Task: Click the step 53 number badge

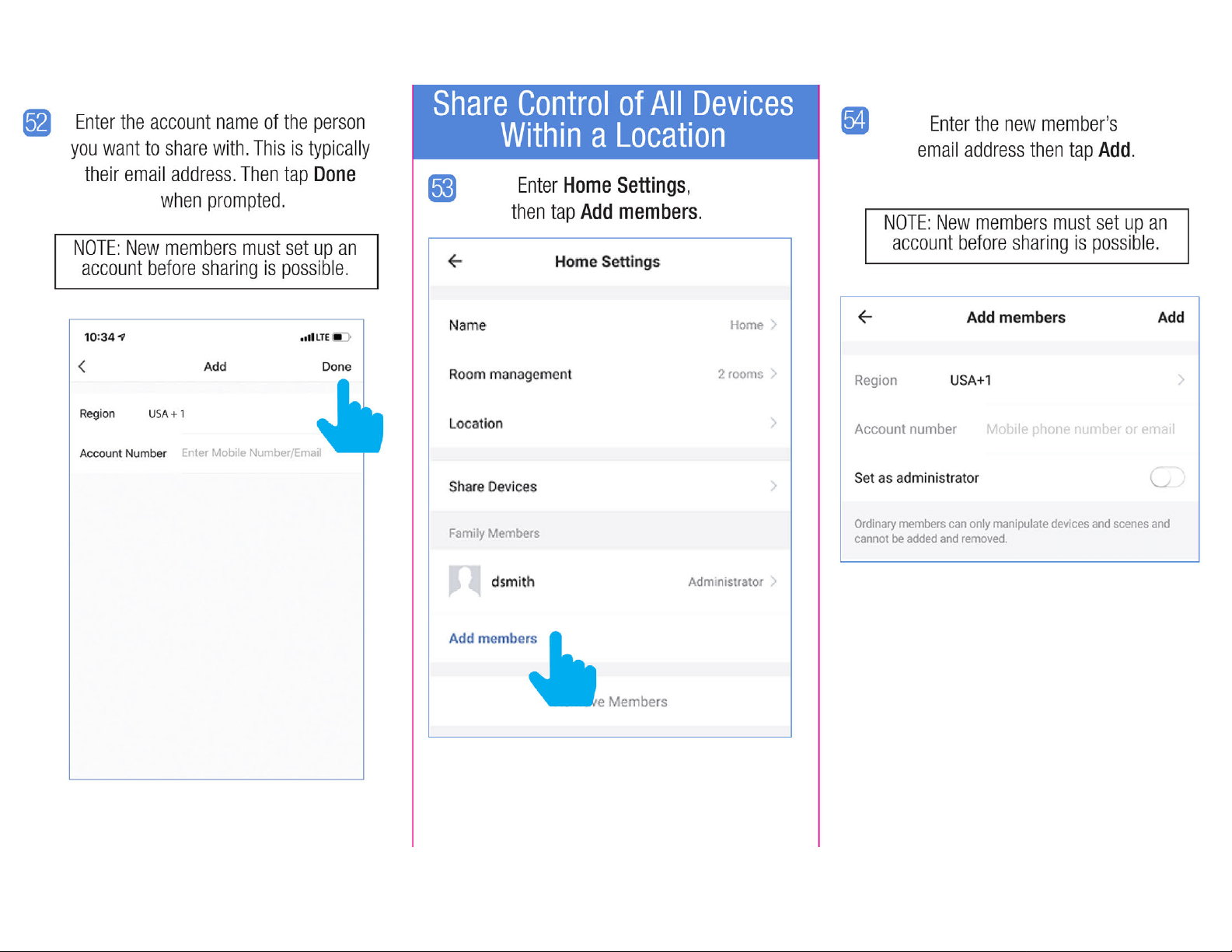Action: pyautogui.click(x=442, y=188)
